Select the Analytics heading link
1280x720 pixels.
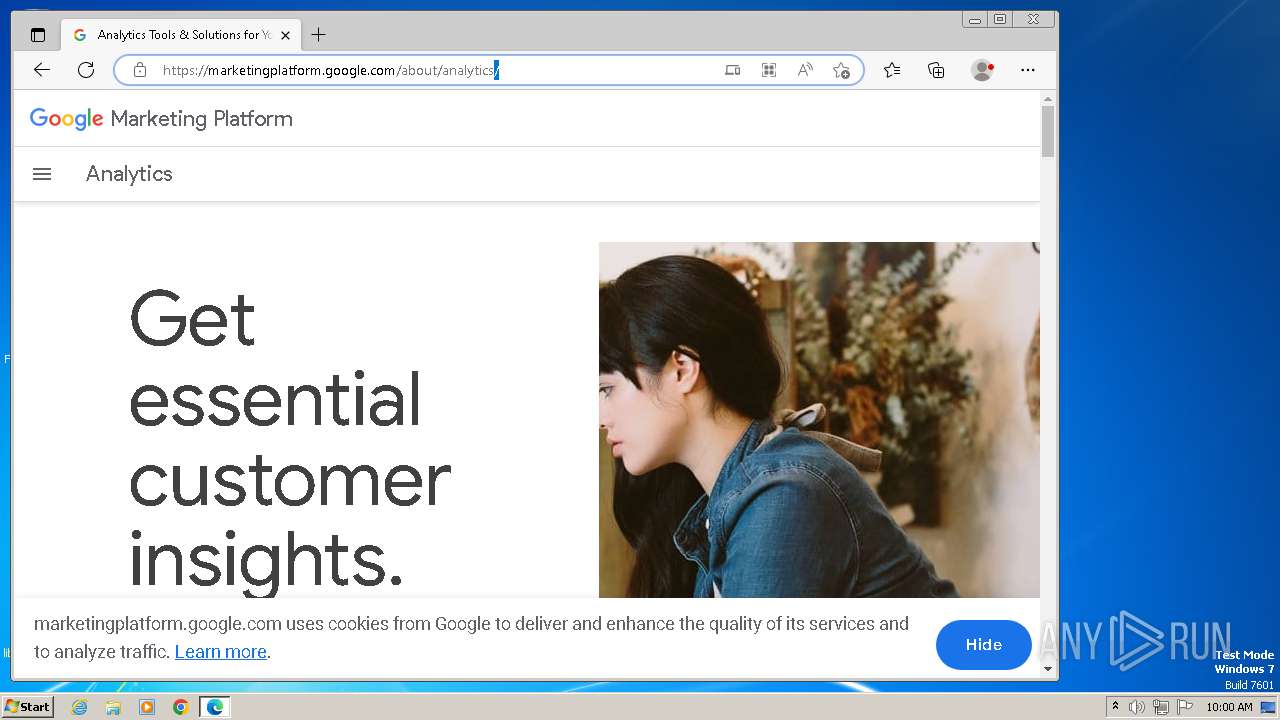point(129,174)
